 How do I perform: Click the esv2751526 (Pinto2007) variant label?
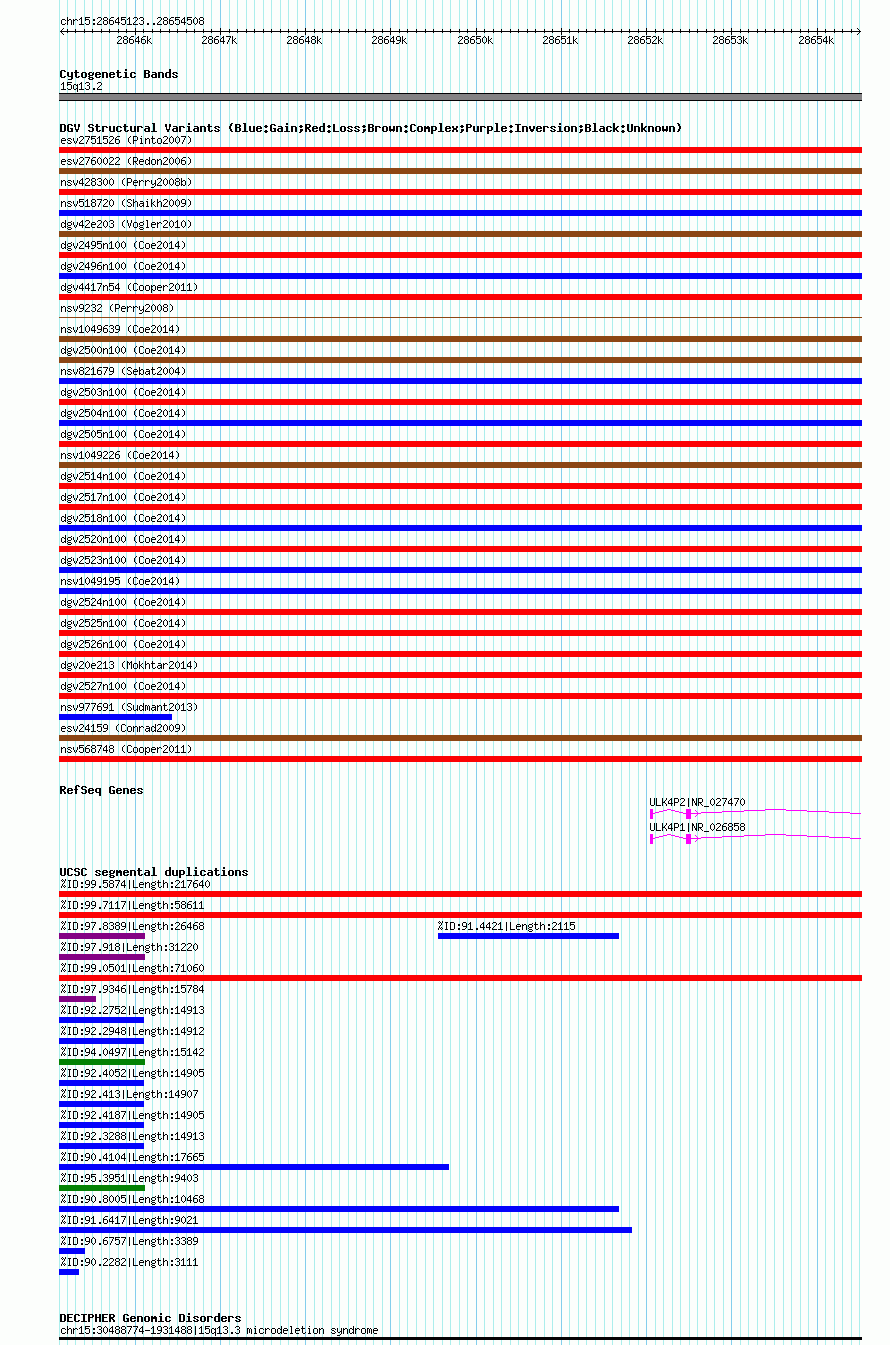click(126, 140)
